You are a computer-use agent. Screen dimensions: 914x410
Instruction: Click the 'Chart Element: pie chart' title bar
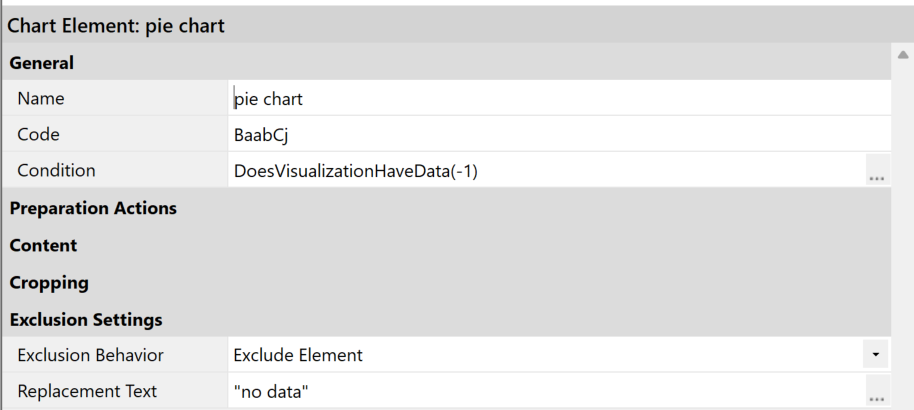[457, 26]
